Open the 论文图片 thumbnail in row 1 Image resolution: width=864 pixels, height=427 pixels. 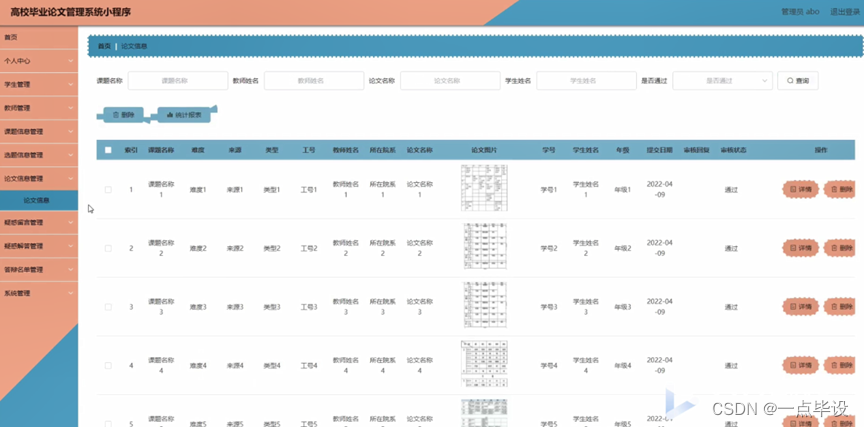tap(484, 188)
